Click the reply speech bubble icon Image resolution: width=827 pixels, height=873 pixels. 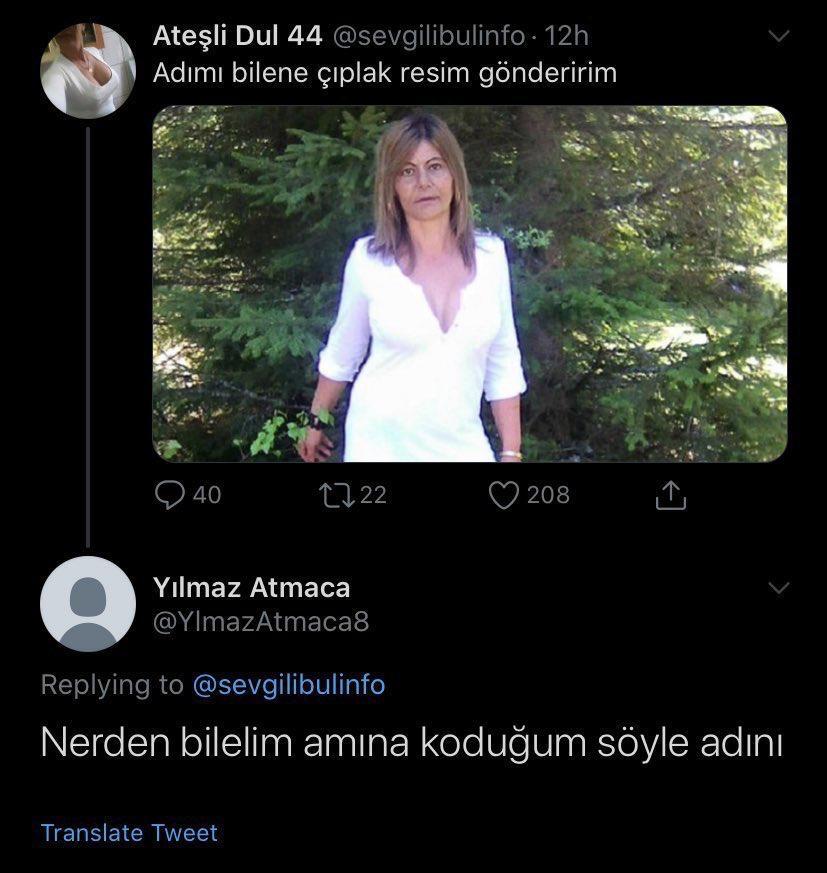pos(171,495)
